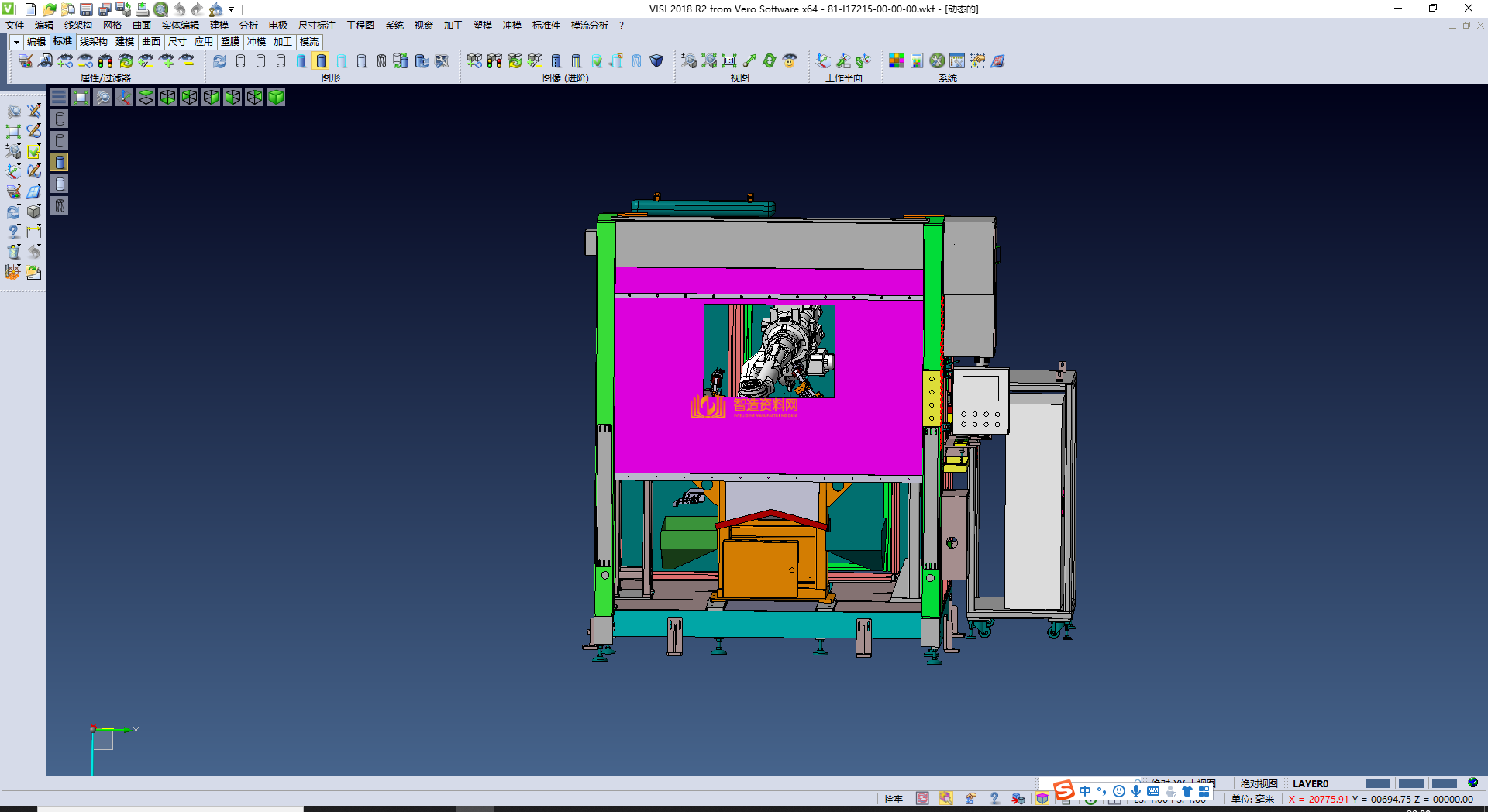1488x812 pixels.
Task: Click the first blue swatch in status bar
Action: coord(1377,783)
